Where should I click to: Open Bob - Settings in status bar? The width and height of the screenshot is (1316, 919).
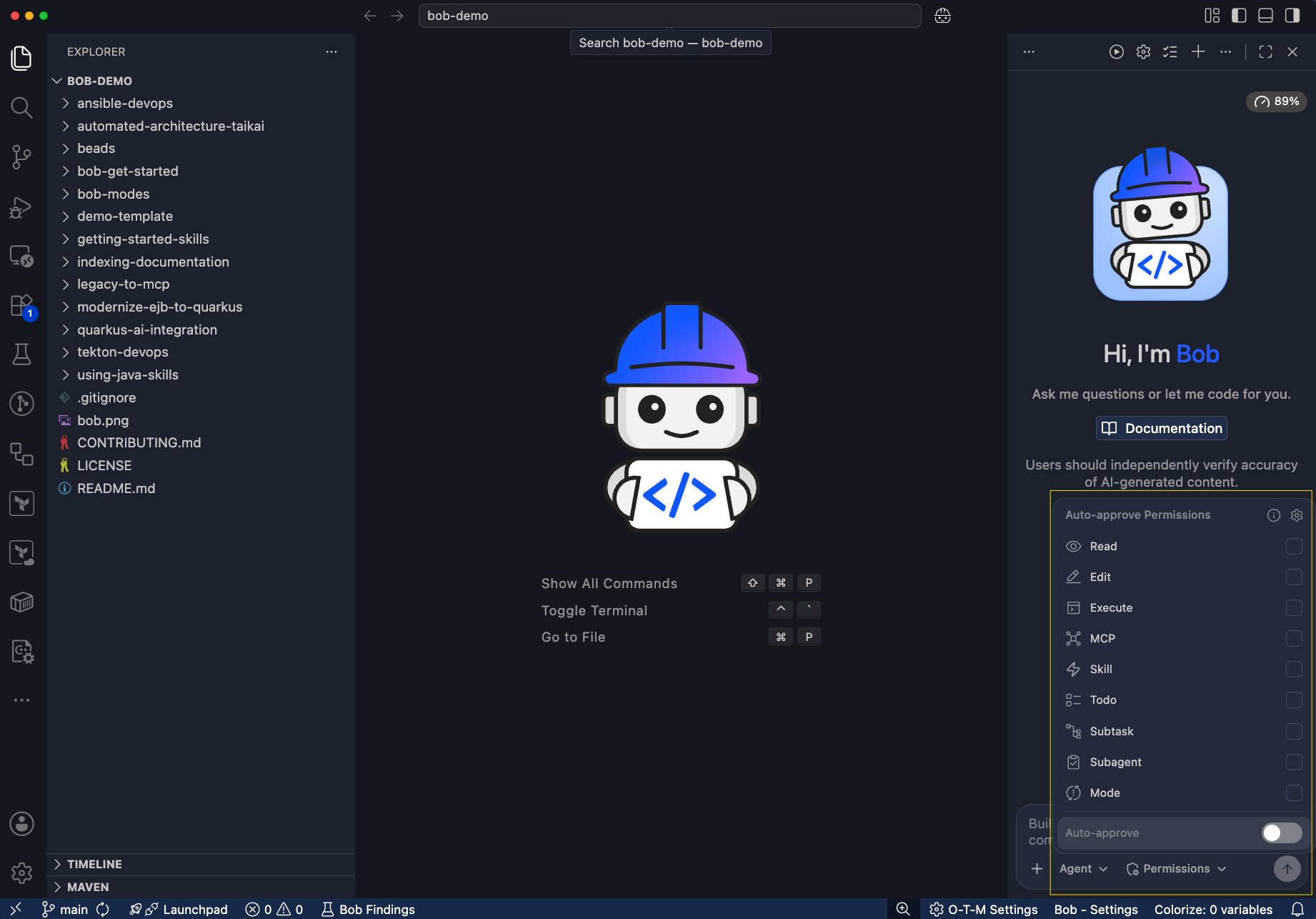point(1096,909)
